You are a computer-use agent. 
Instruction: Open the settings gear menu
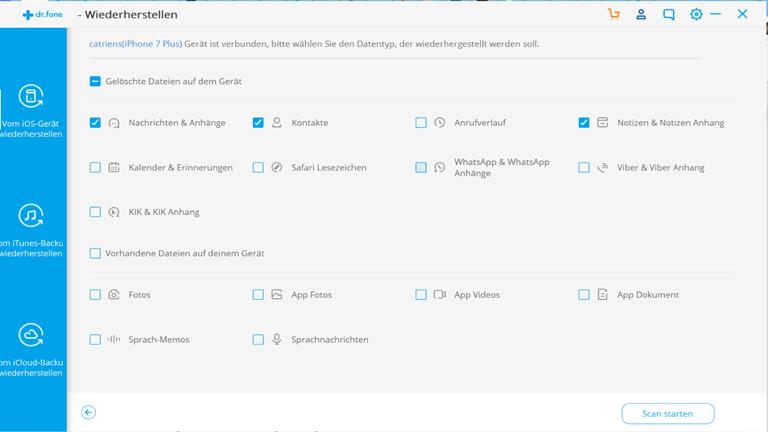point(697,15)
